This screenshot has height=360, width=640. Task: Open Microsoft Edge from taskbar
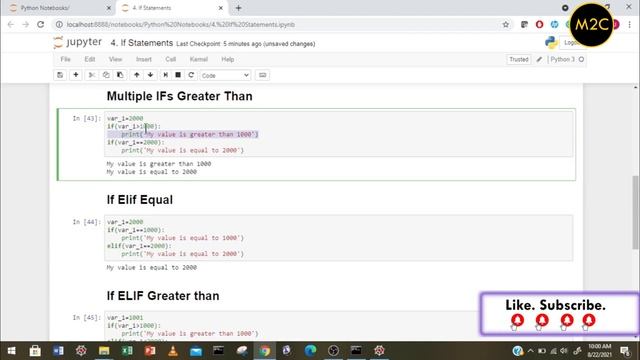(311, 351)
